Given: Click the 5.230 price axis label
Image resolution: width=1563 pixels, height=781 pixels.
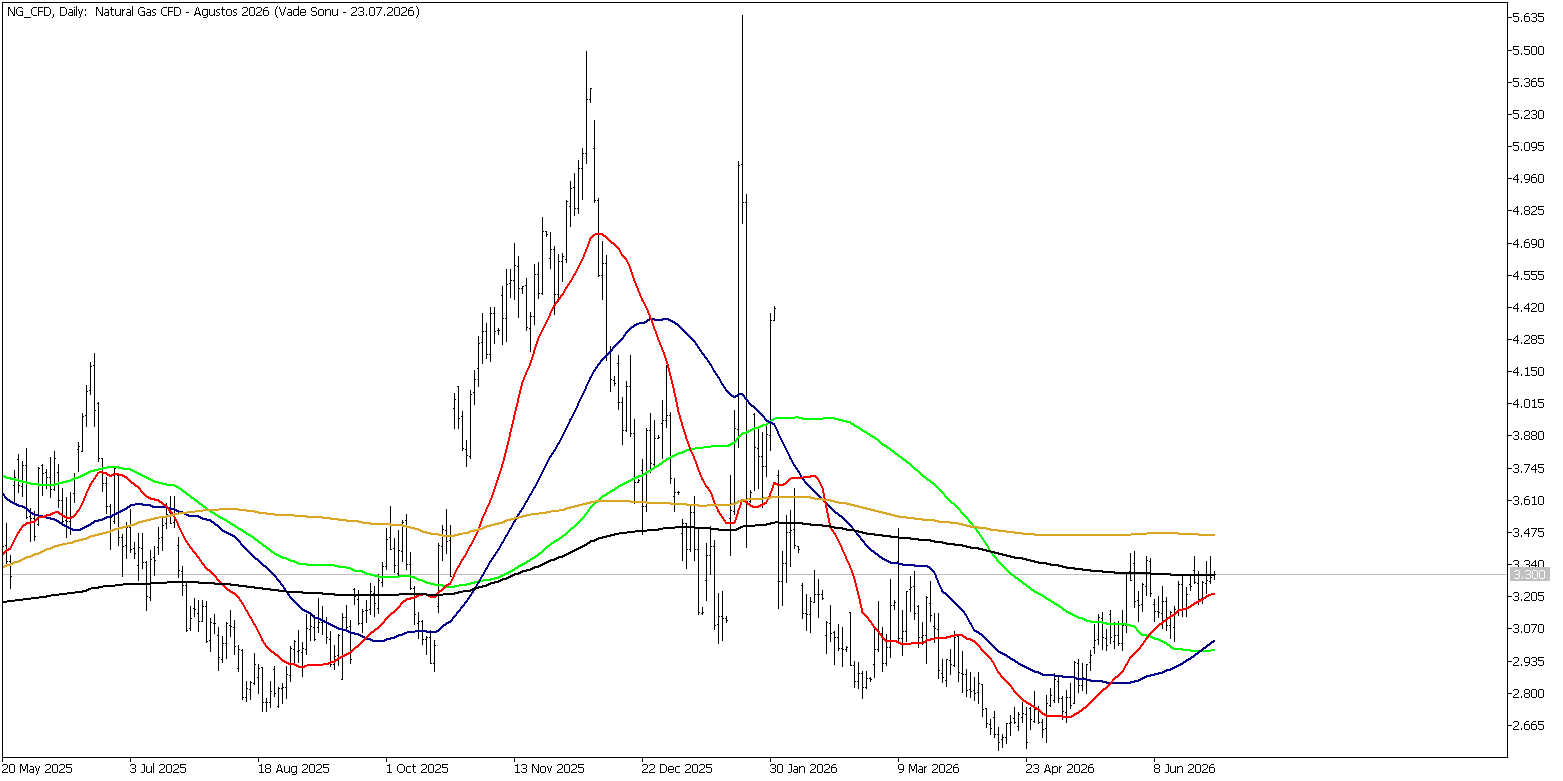Looking at the screenshot, I should 1530,114.
